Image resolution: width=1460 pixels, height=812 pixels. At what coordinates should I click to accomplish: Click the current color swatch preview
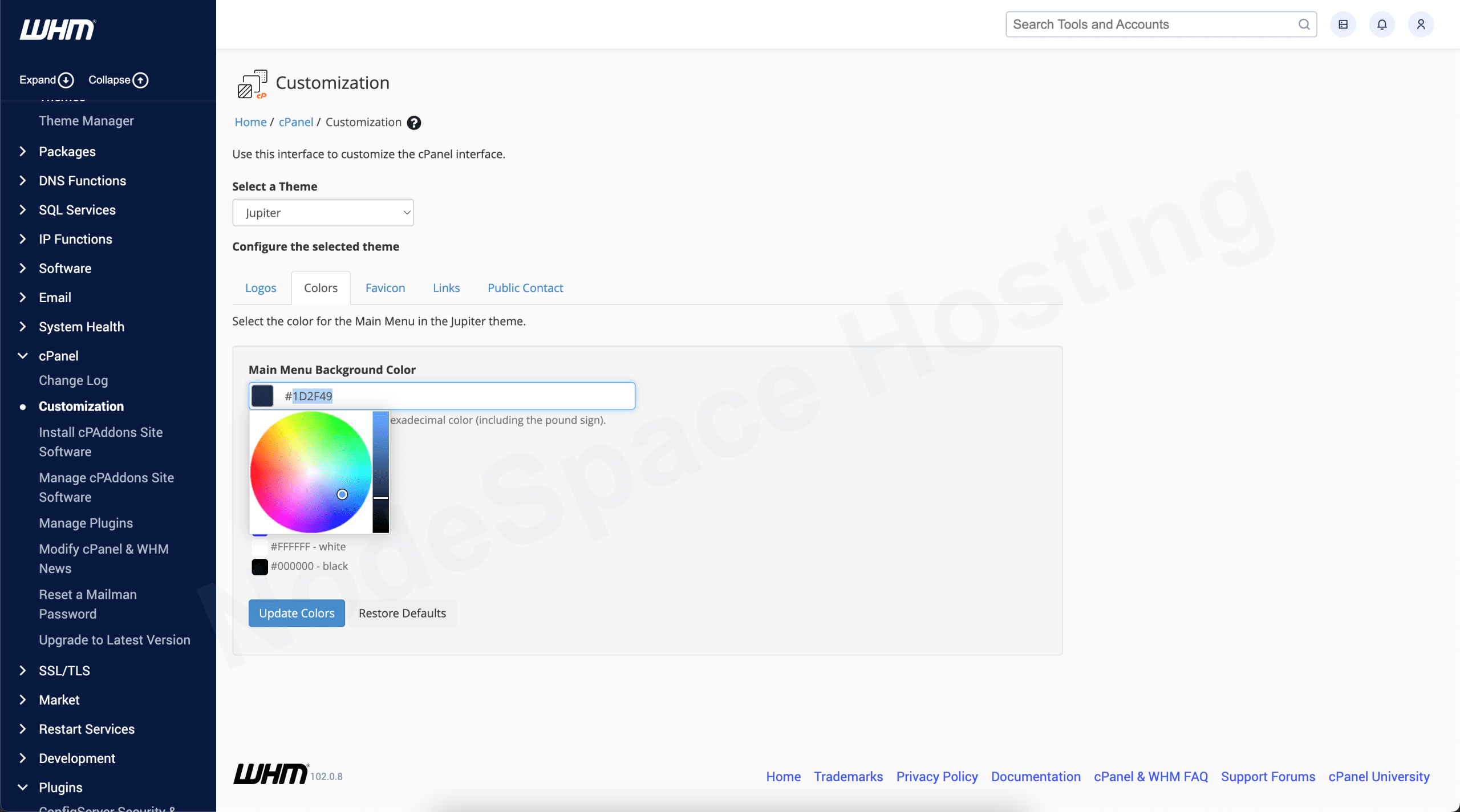point(262,396)
